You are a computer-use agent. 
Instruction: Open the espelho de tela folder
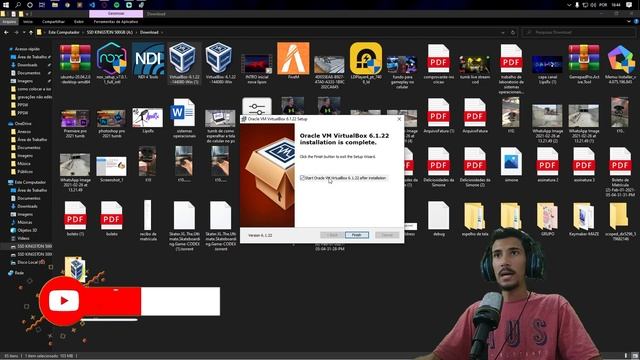pyautogui.click(x=474, y=216)
